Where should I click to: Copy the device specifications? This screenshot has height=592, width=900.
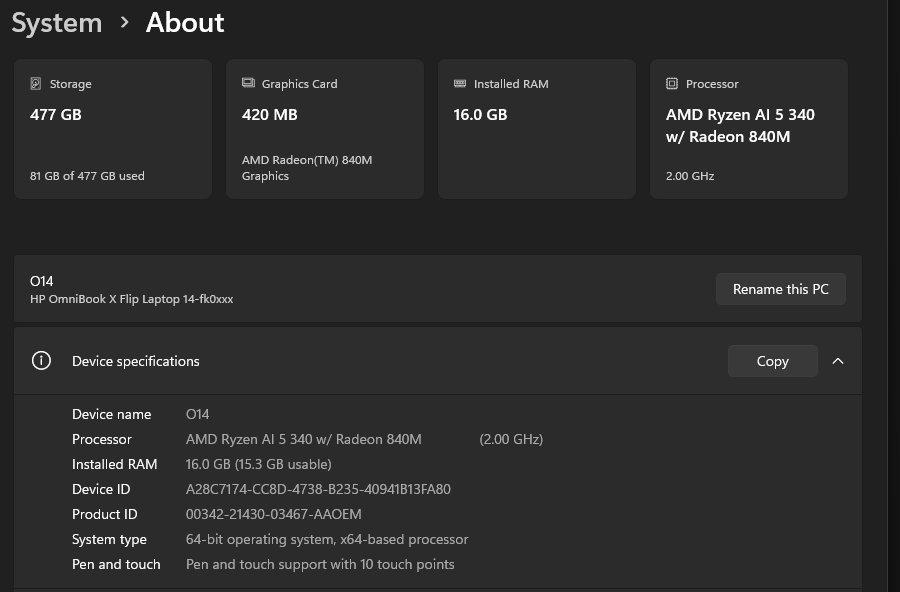(772, 361)
